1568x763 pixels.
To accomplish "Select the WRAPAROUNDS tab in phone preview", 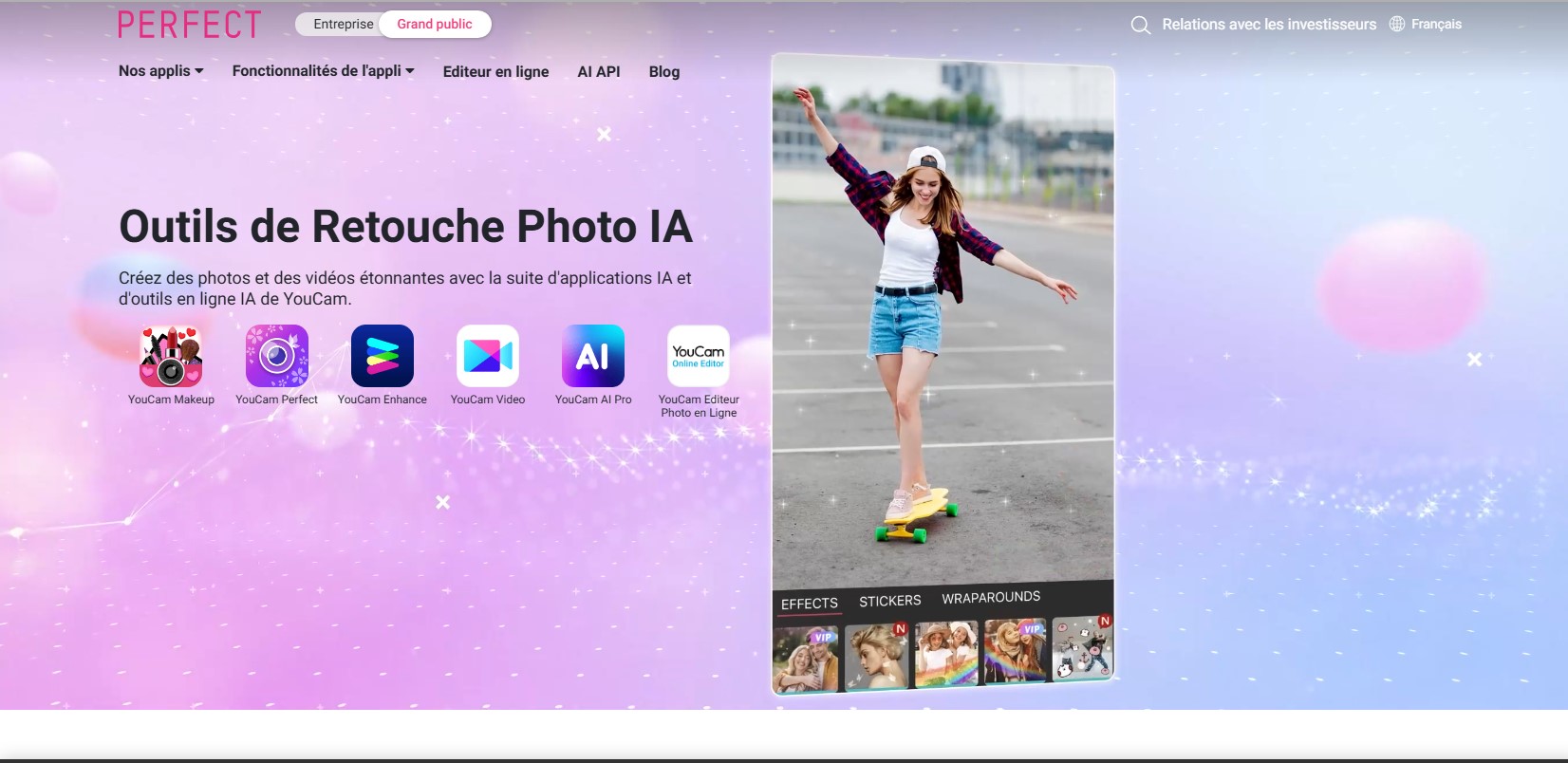I will (990, 597).
